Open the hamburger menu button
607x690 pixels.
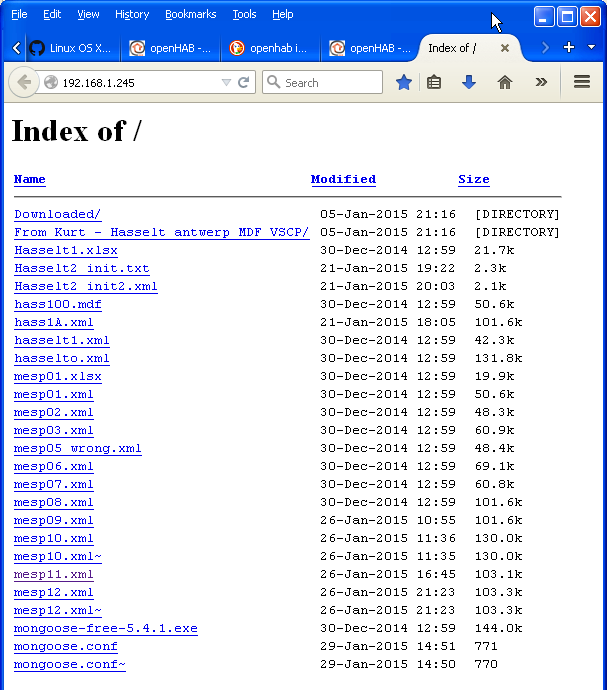[582, 83]
